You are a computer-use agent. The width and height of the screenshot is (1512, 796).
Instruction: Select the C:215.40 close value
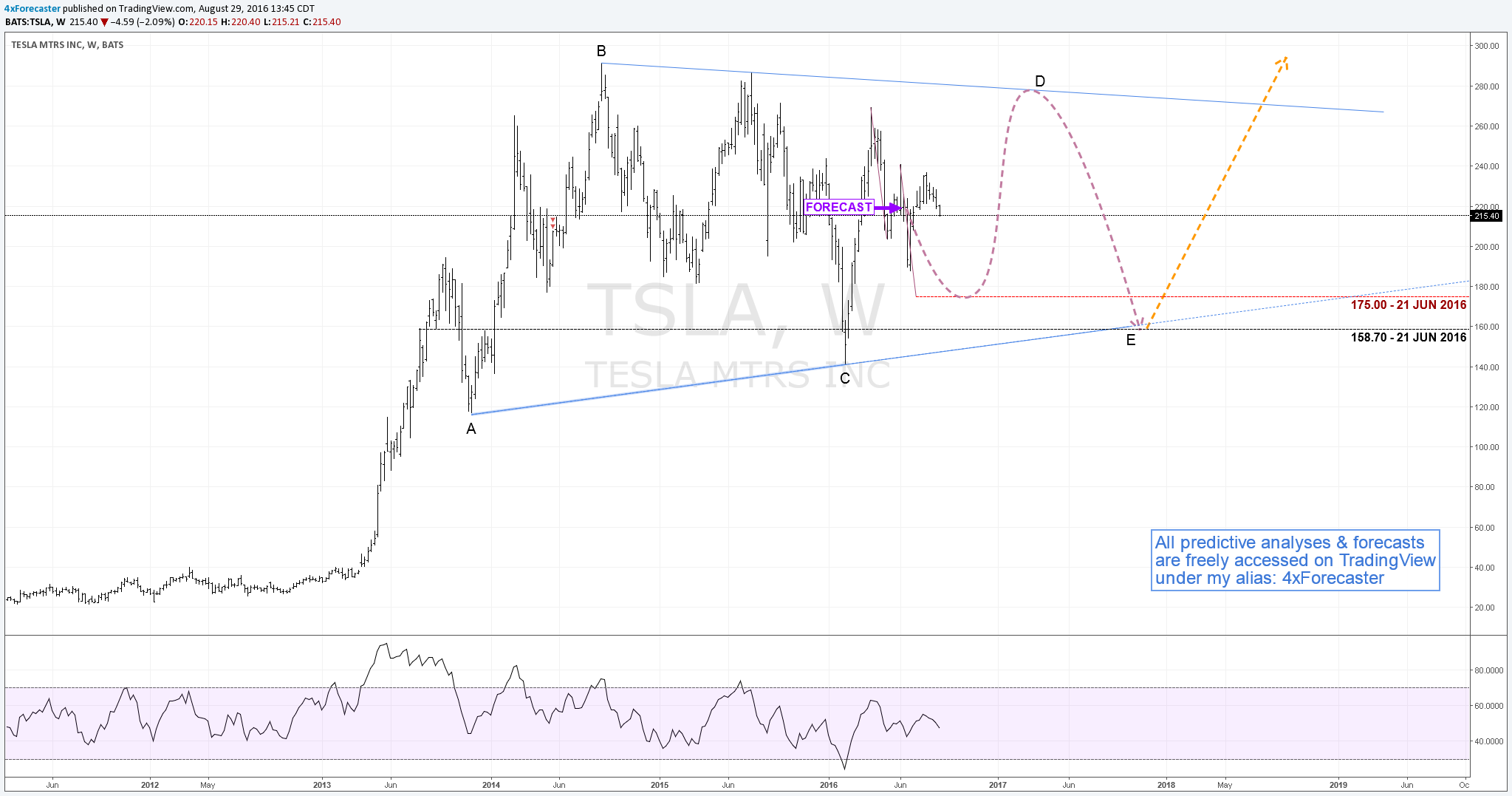coord(322,22)
